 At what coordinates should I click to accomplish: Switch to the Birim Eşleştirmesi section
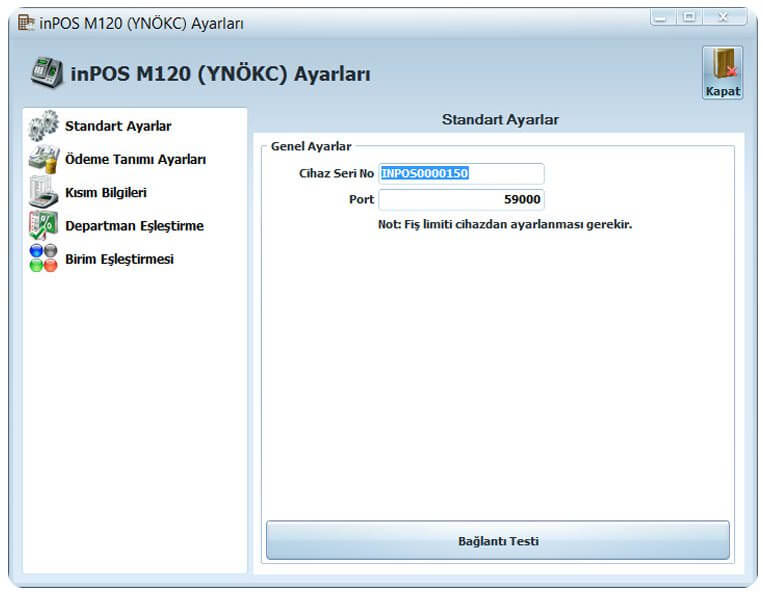119,259
